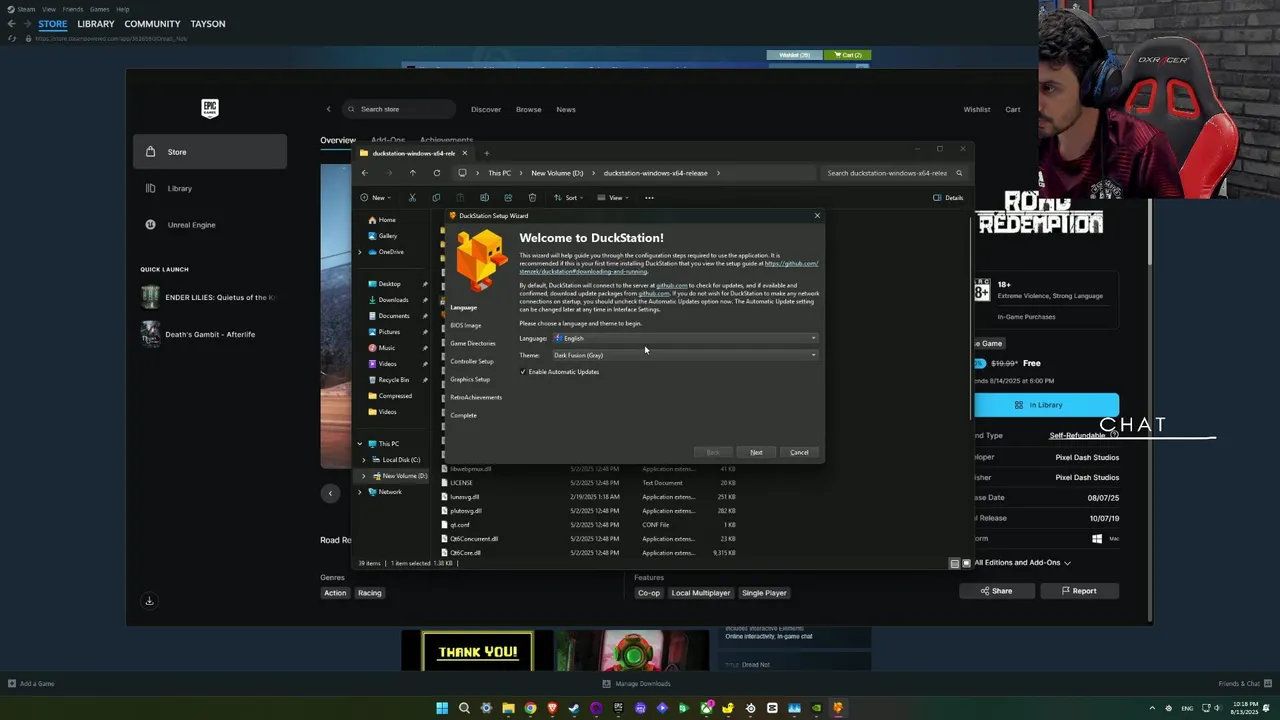Click the Delete trash icon in Explorer
This screenshot has height=720, width=1280.
532,197
